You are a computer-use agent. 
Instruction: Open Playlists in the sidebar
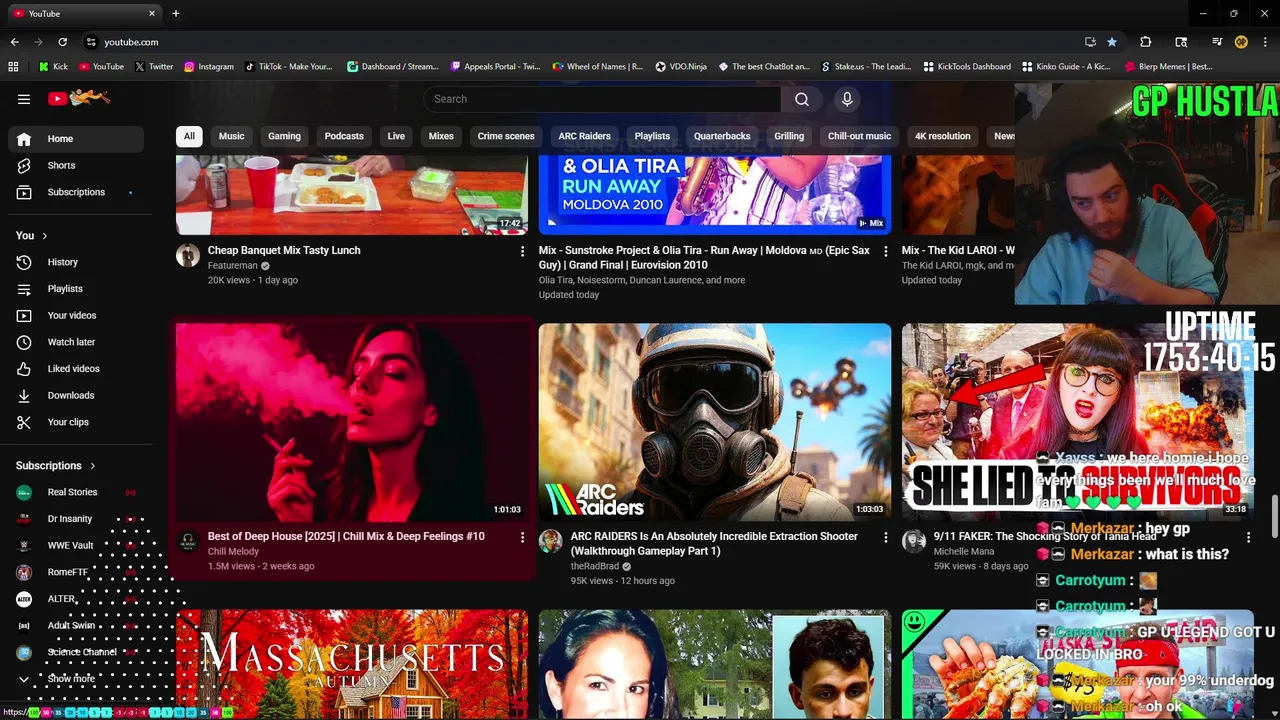tap(76, 289)
